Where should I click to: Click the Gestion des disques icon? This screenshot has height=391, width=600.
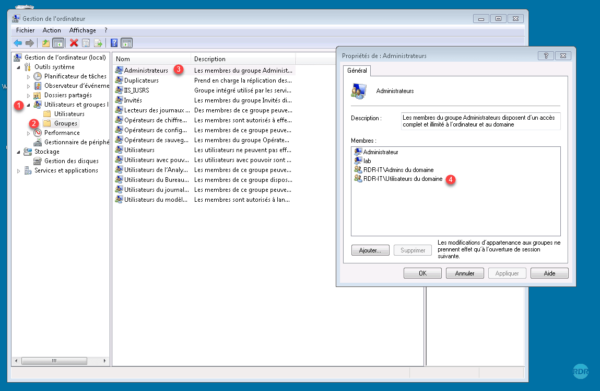click(x=38, y=161)
